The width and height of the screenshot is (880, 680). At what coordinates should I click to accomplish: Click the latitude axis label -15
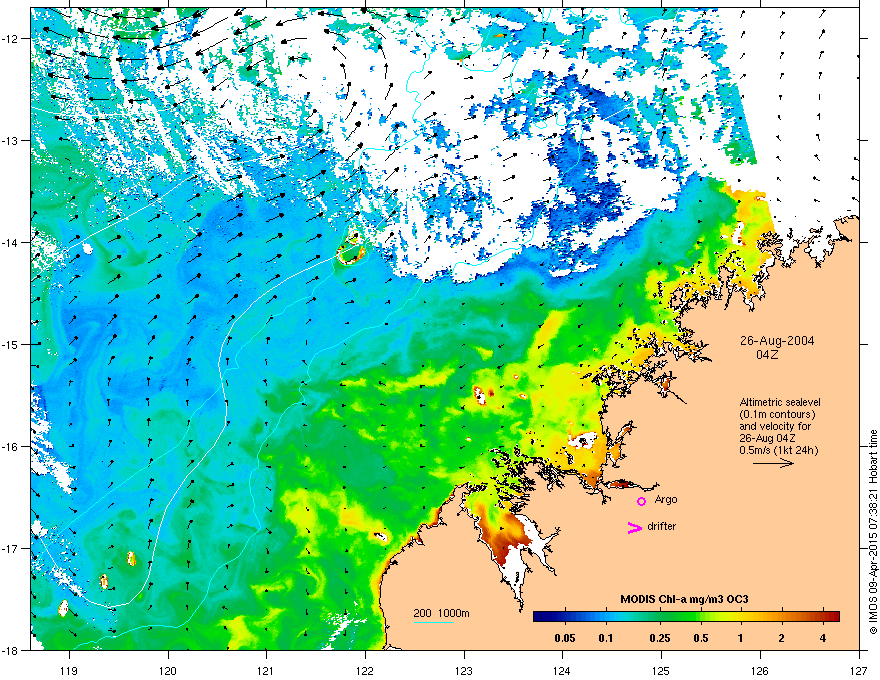[11, 344]
